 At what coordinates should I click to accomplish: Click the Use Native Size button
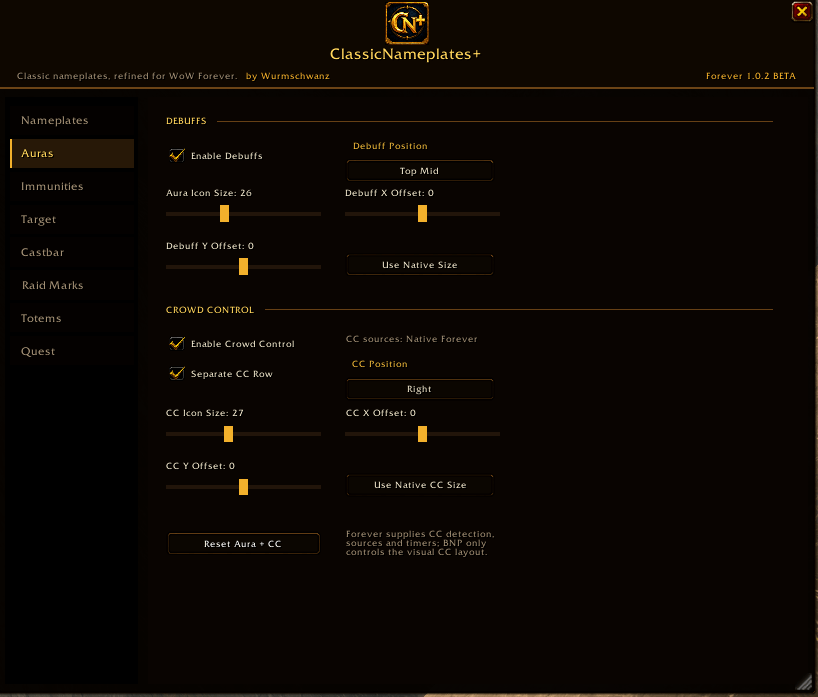click(419, 265)
